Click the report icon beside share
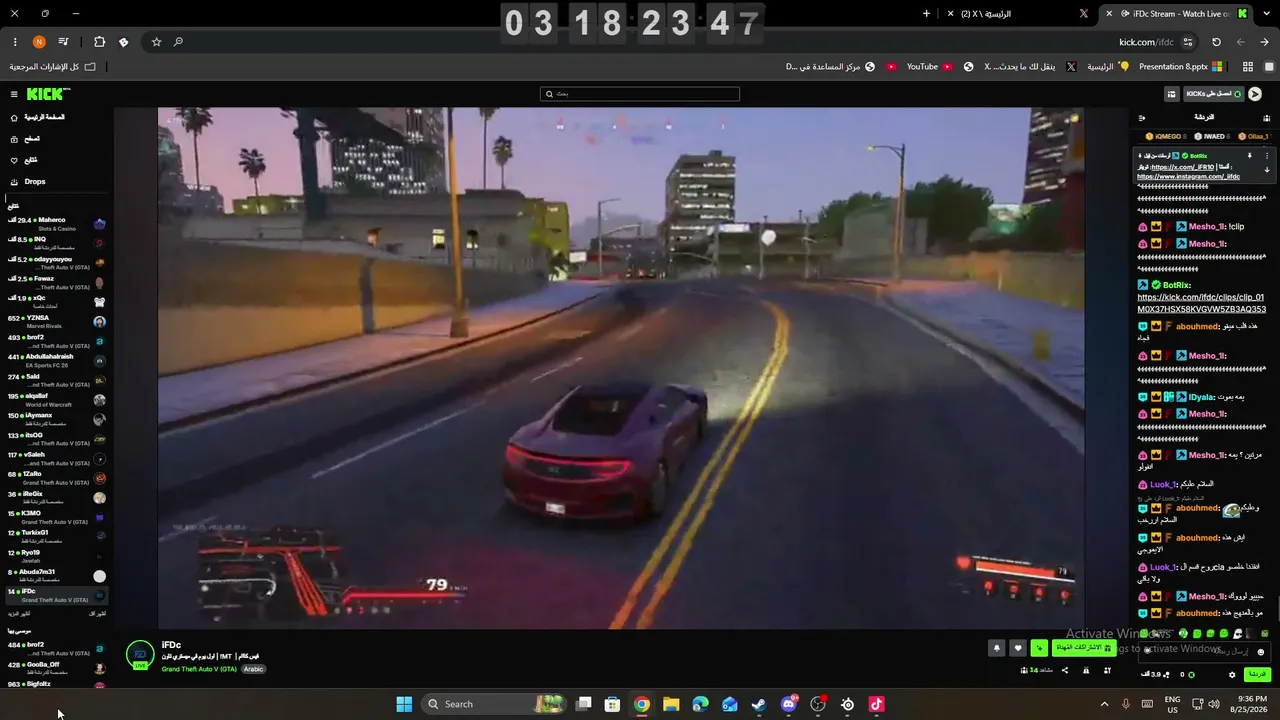 [x=1086, y=670]
